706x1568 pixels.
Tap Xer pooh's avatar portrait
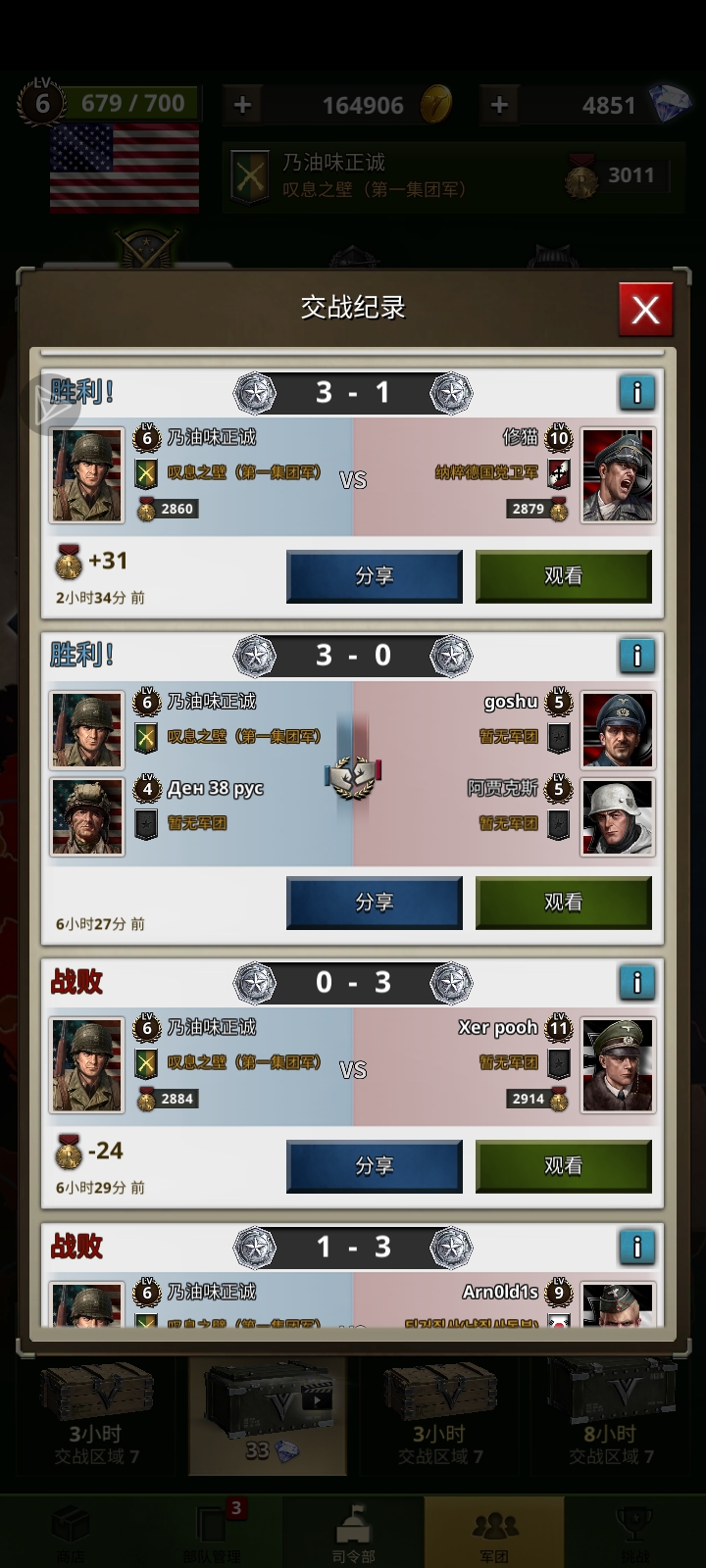618,1065
